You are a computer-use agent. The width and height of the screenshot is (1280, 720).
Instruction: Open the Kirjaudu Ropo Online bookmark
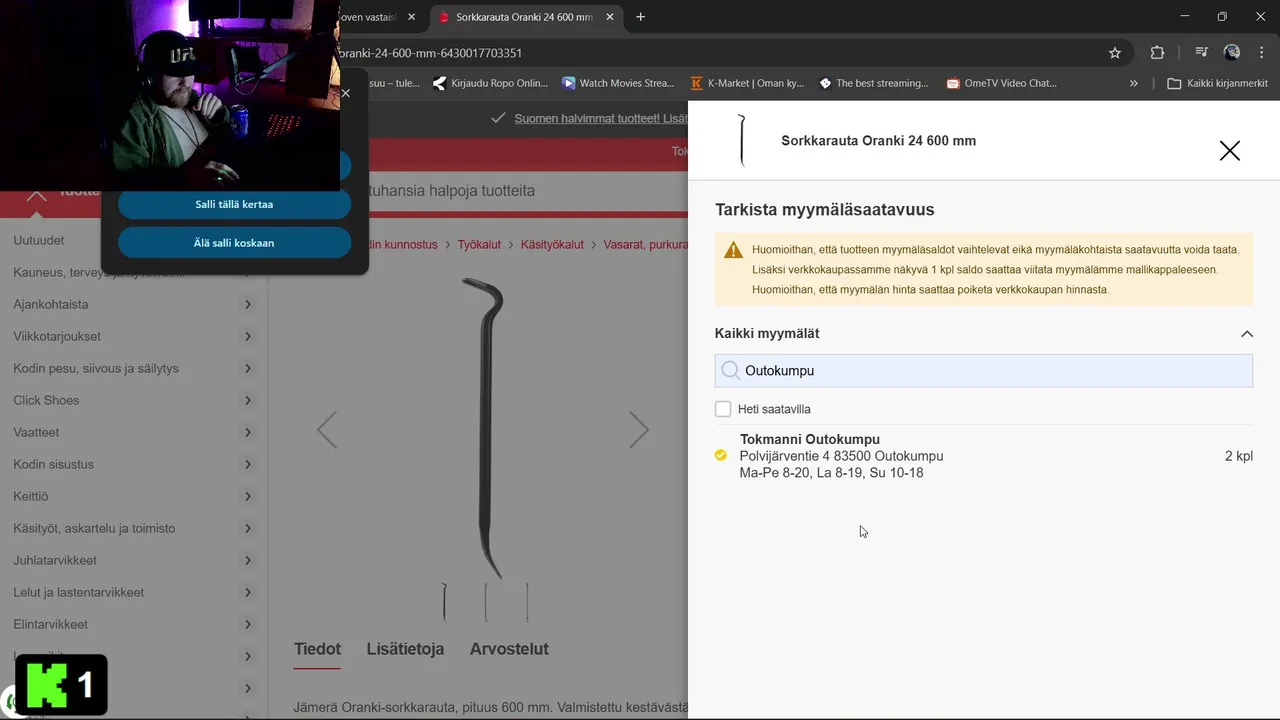point(491,83)
